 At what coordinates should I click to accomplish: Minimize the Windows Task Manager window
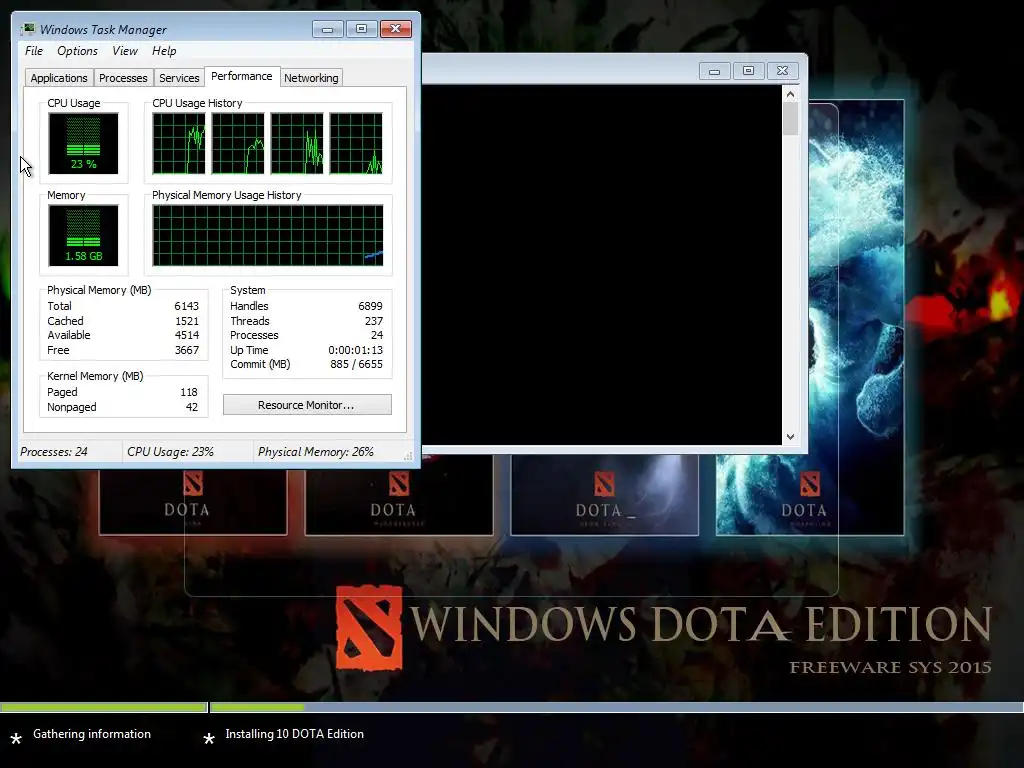(327, 29)
